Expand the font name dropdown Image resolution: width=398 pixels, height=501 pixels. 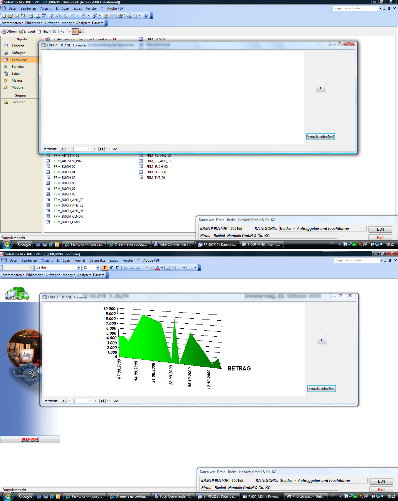[79, 268]
